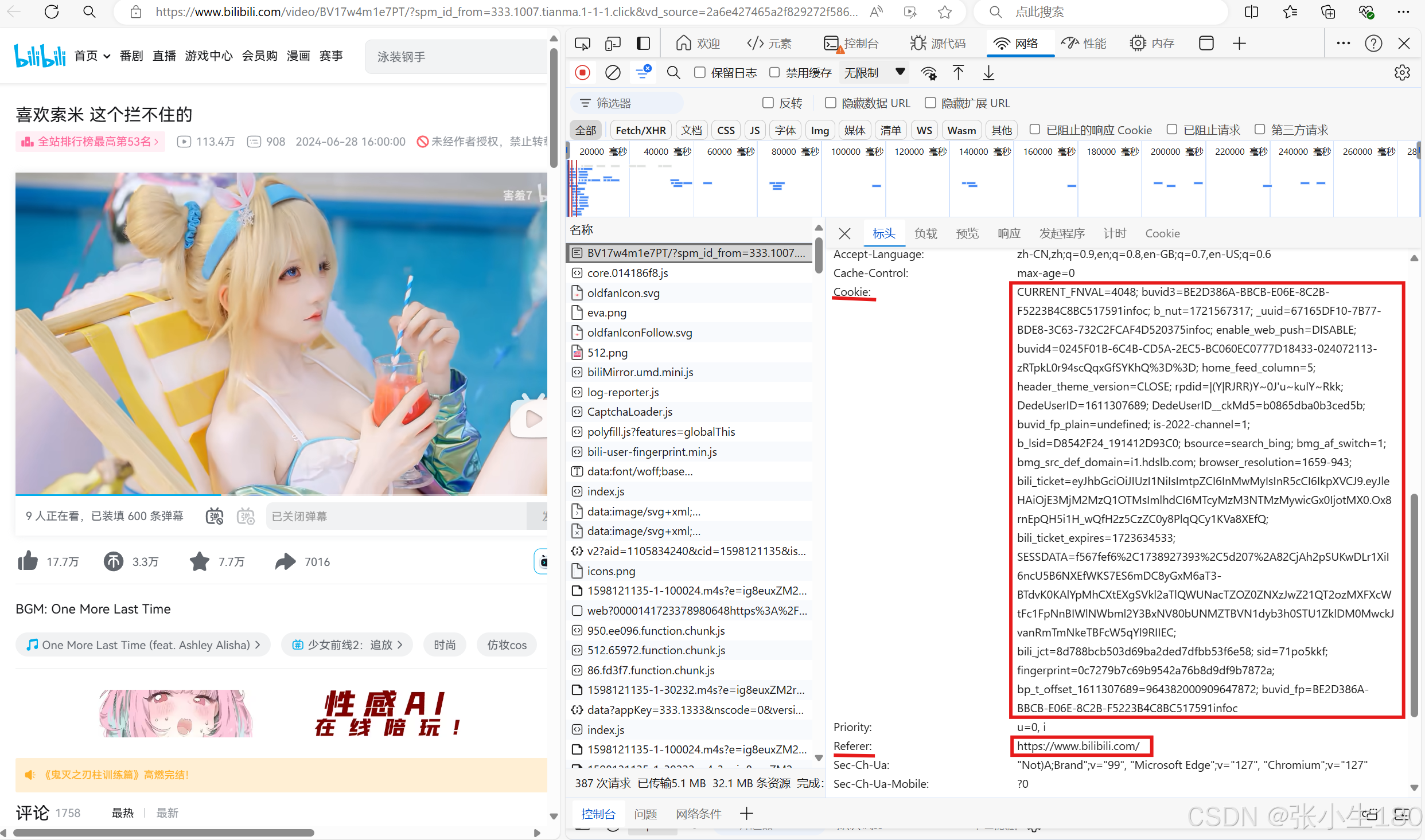
Task: Click the browser refresh icon
Action: pos(52,12)
